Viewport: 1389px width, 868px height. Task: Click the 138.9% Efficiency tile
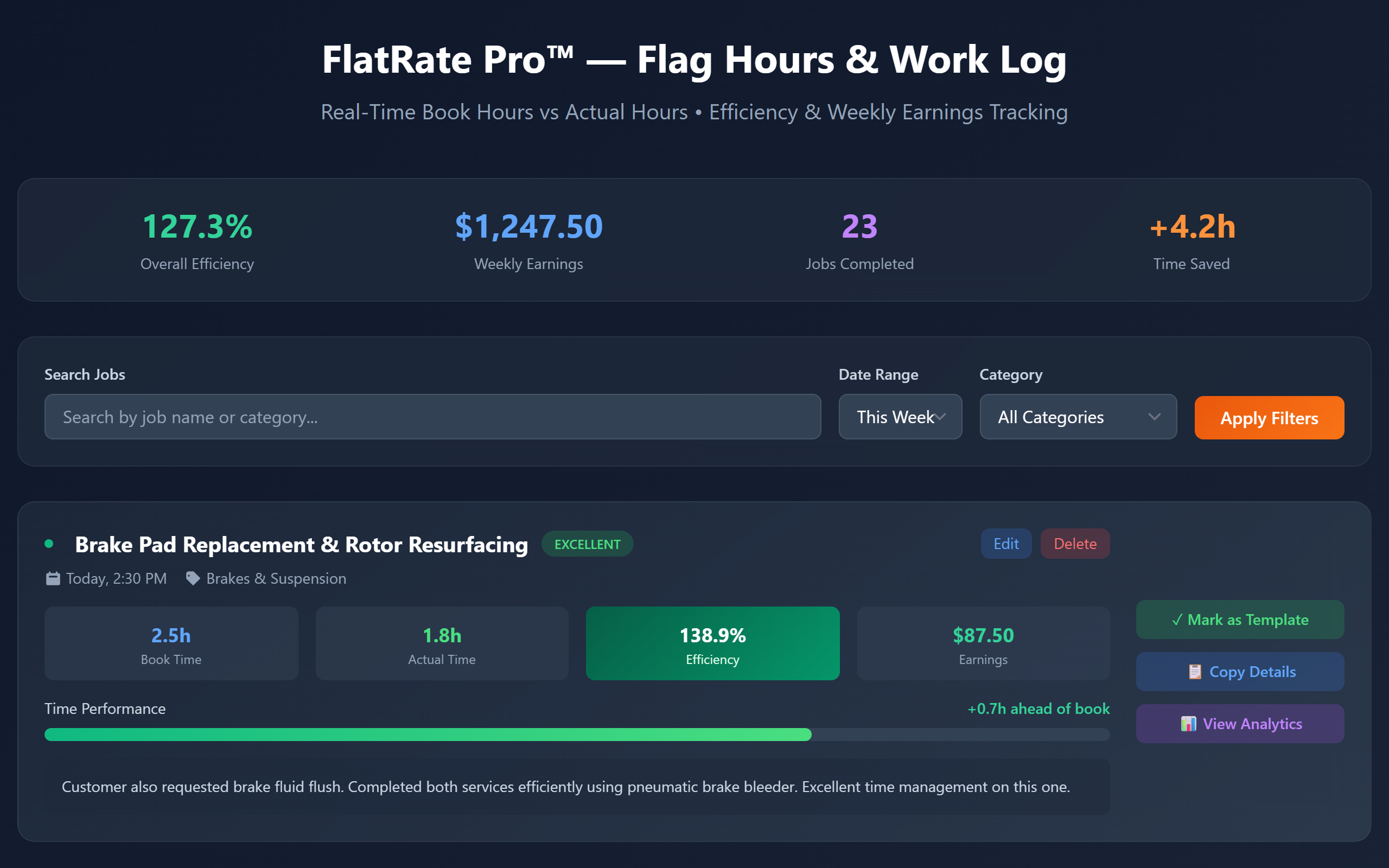pos(712,643)
